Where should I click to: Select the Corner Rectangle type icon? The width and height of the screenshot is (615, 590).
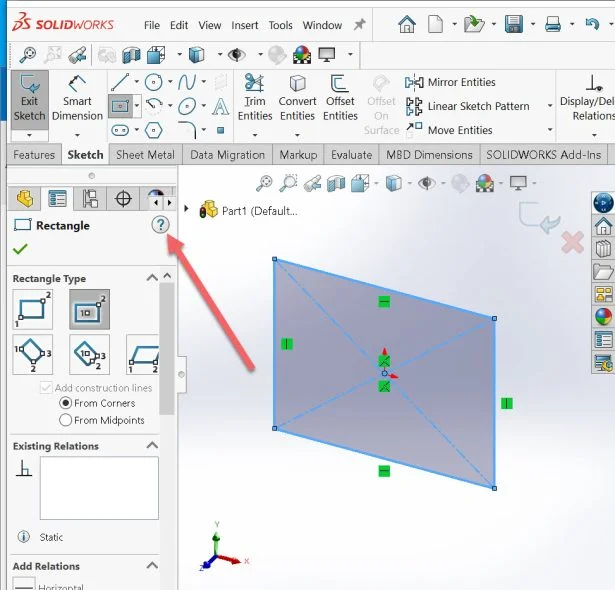tap(33, 309)
